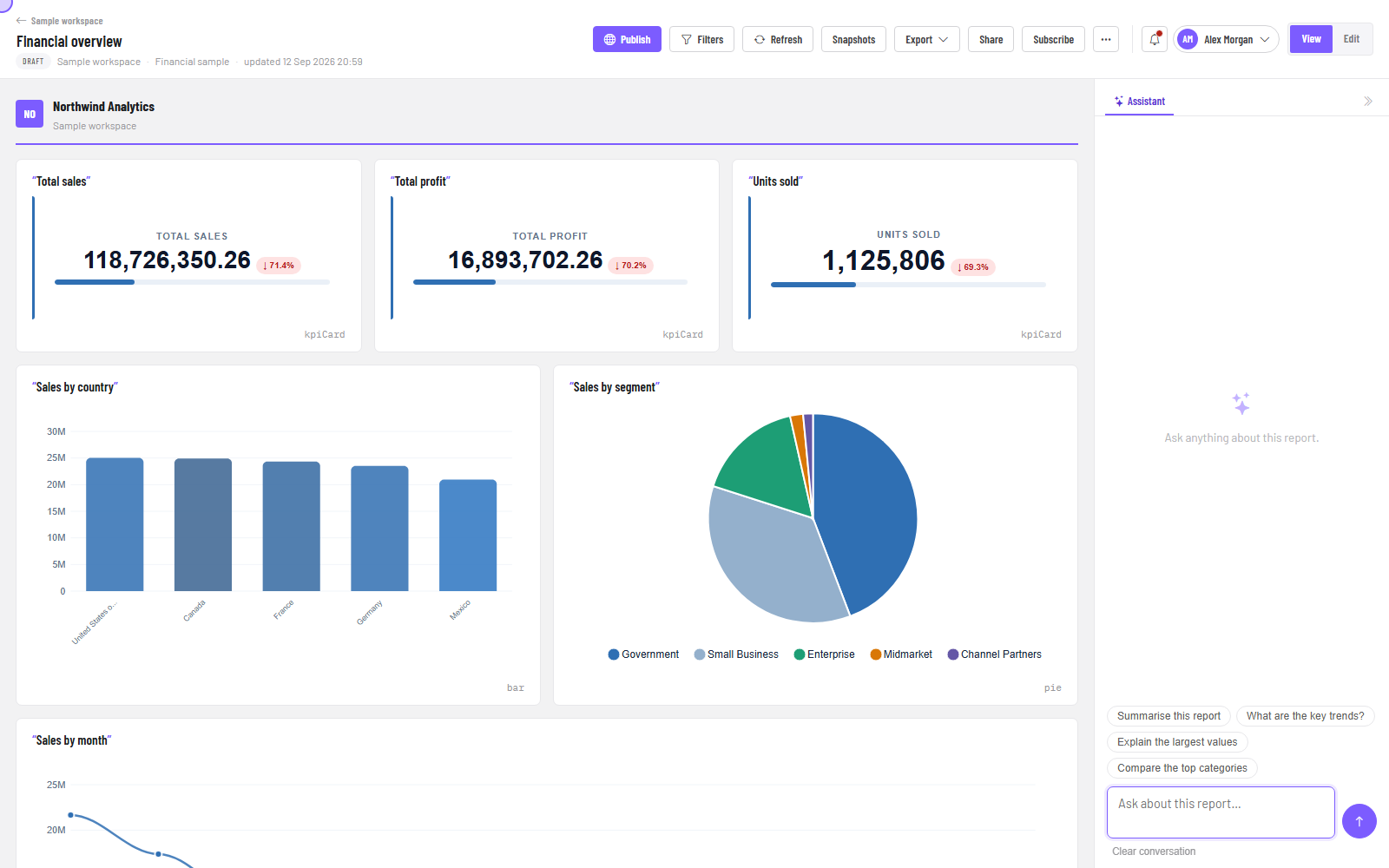1389x868 pixels.
Task: Choose 'Explain the largest values' suggestion
Action: coord(1177,742)
